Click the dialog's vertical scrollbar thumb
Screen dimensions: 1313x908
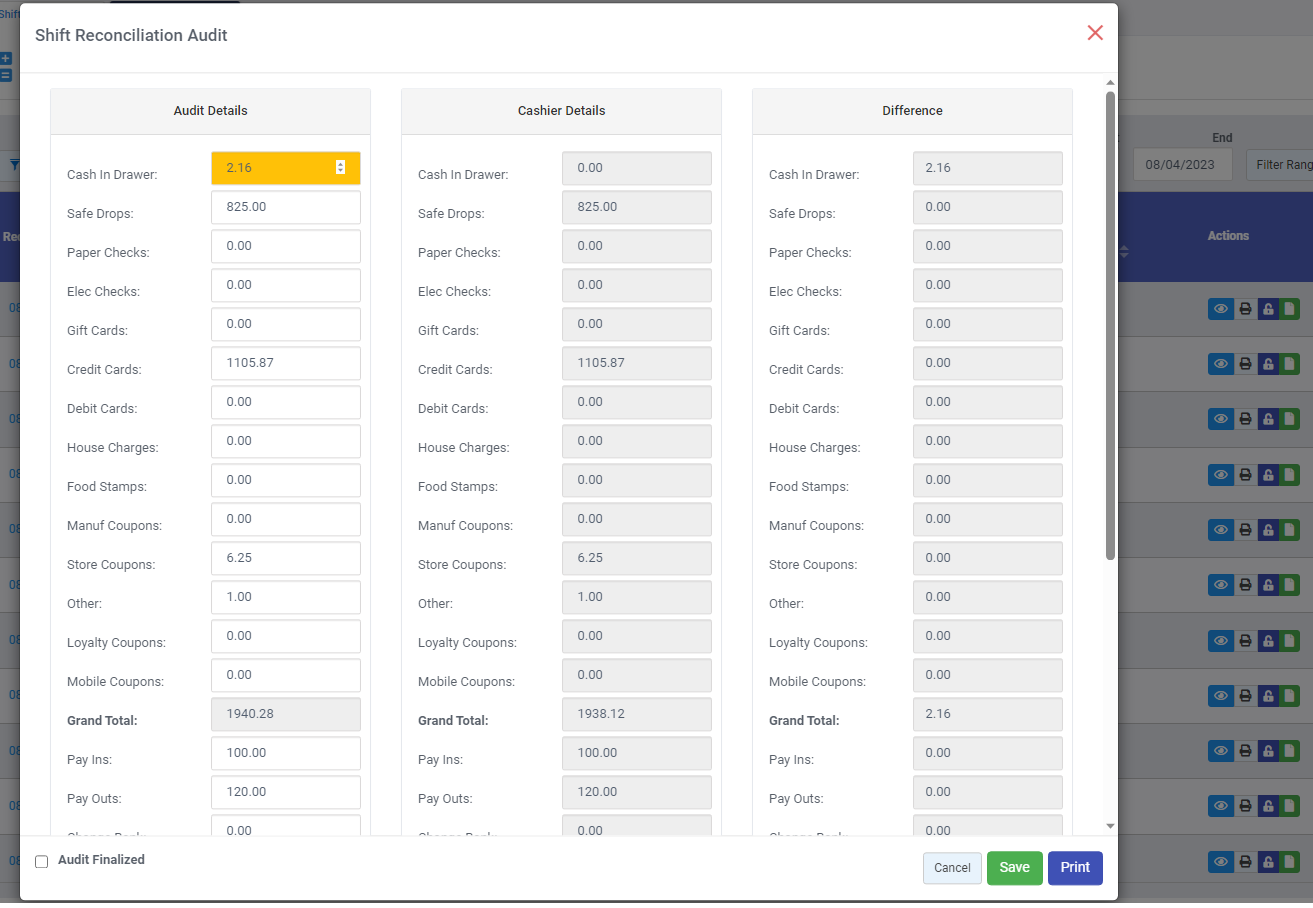[x=1110, y=325]
